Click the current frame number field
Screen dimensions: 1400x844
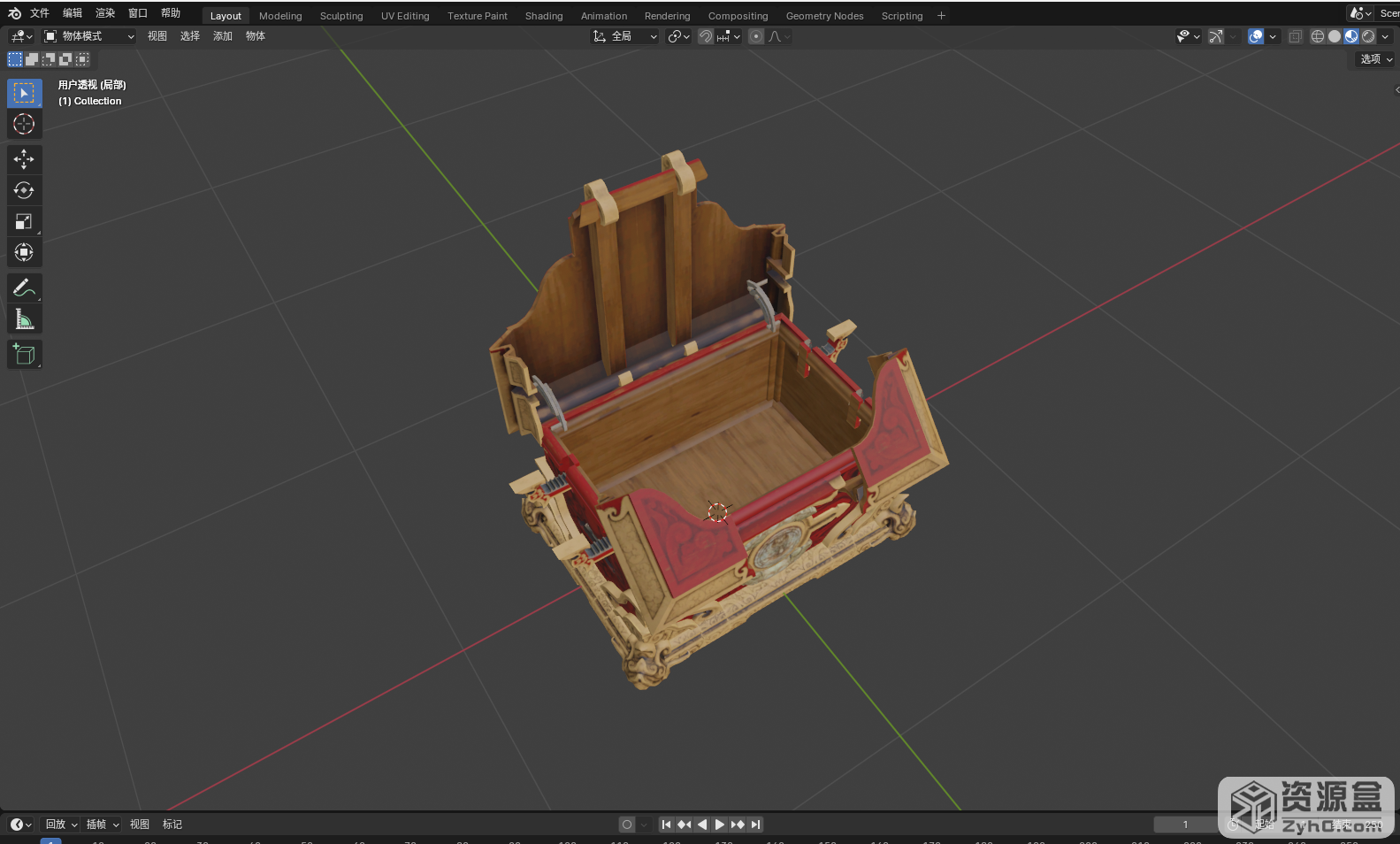[x=1185, y=825]
